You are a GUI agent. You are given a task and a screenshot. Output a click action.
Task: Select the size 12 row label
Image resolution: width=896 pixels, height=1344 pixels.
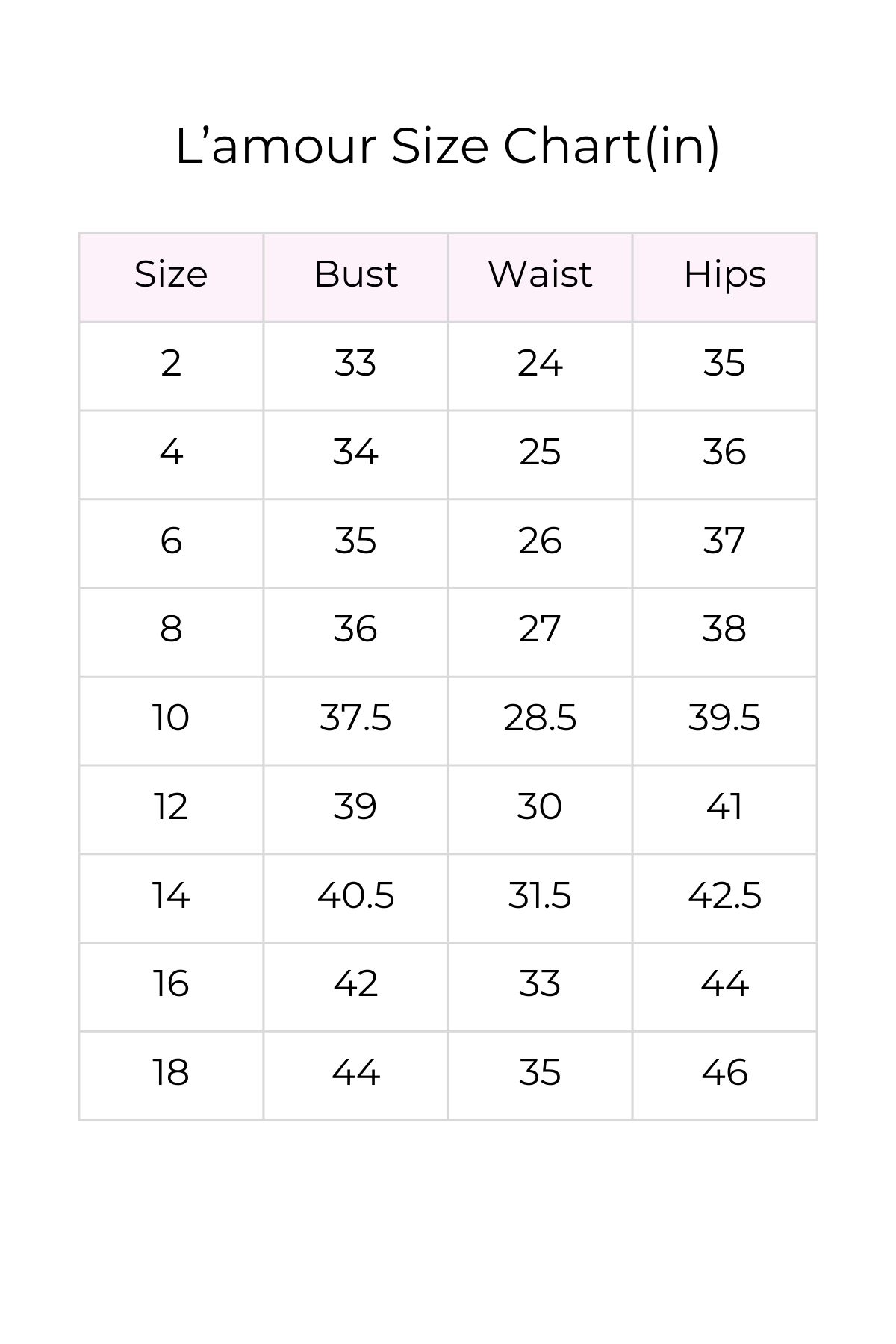171,807
